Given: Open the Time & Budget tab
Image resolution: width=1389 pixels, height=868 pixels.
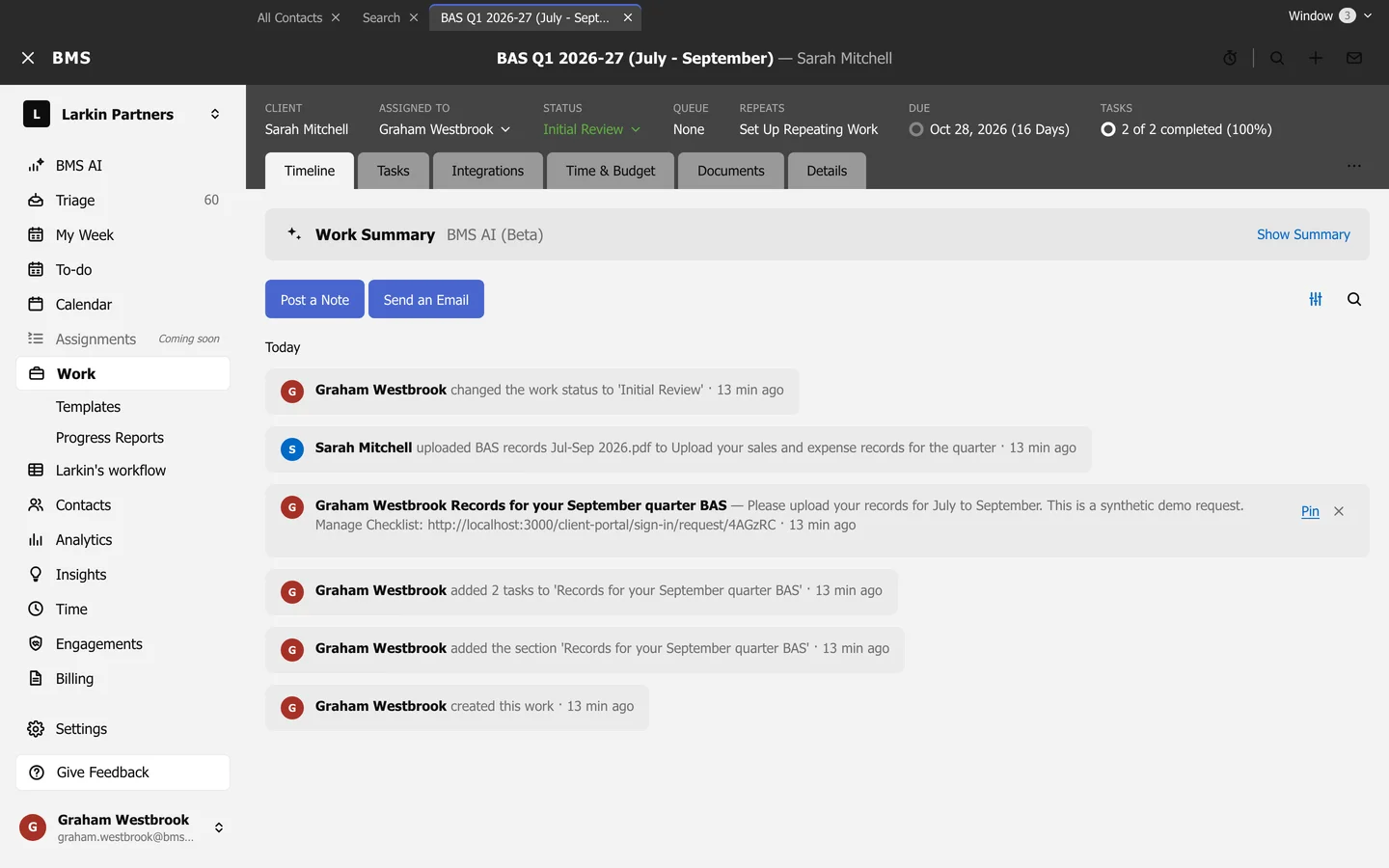Looking at the screenshot, I should point(611,171).
